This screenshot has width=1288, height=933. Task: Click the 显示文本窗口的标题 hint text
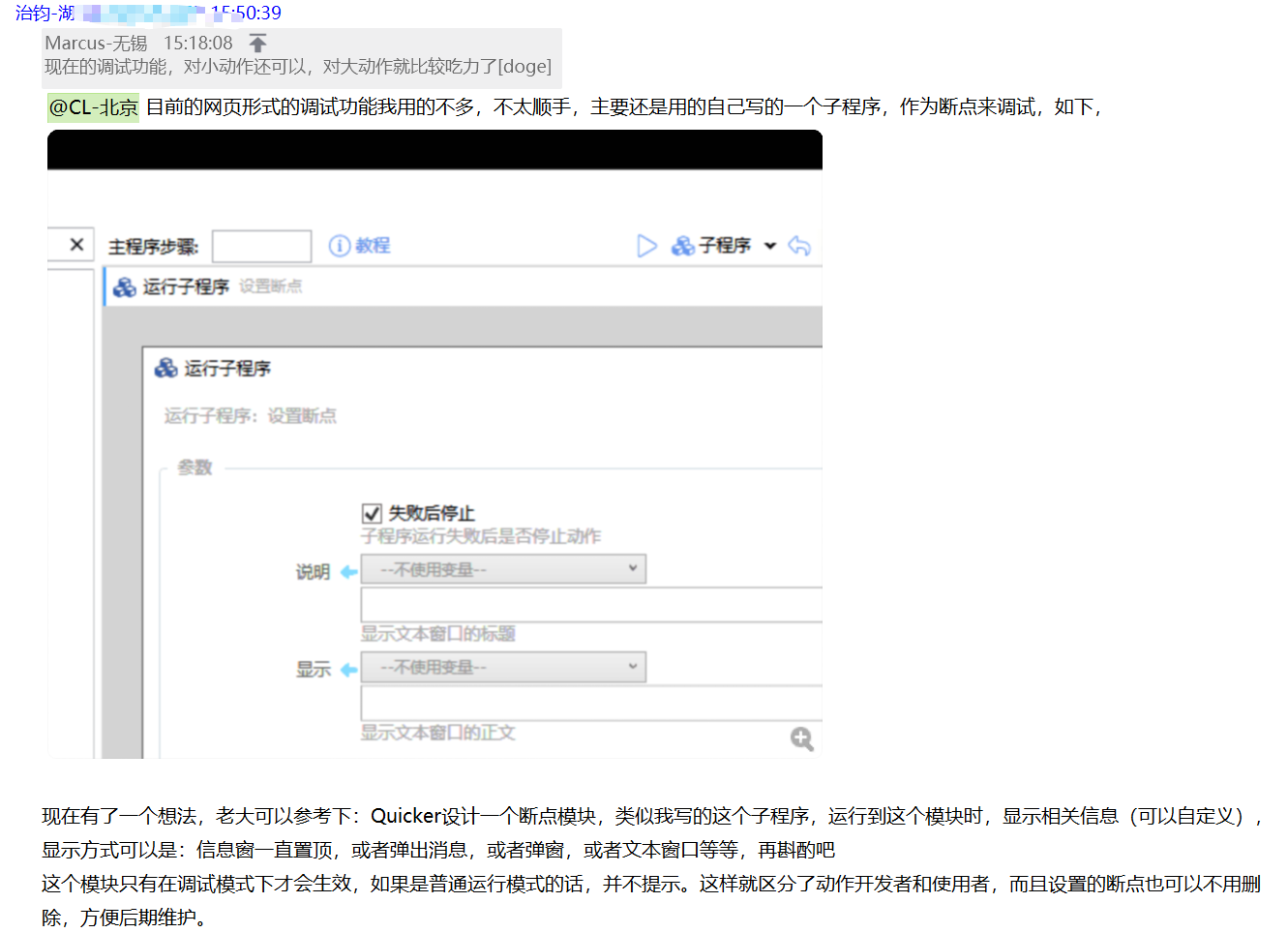[437, 634]
